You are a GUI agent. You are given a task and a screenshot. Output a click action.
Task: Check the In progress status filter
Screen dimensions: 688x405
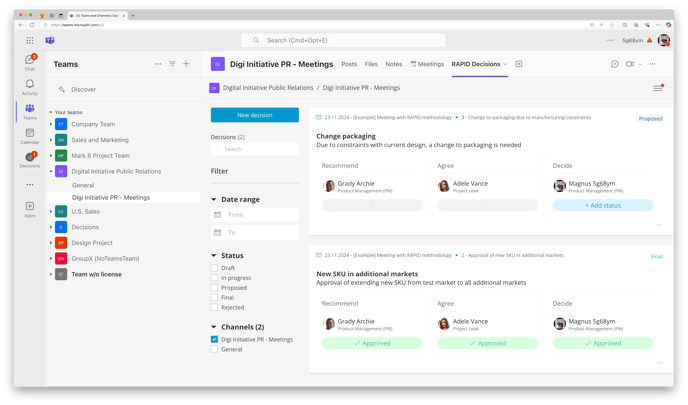click(x=214, y=278)
